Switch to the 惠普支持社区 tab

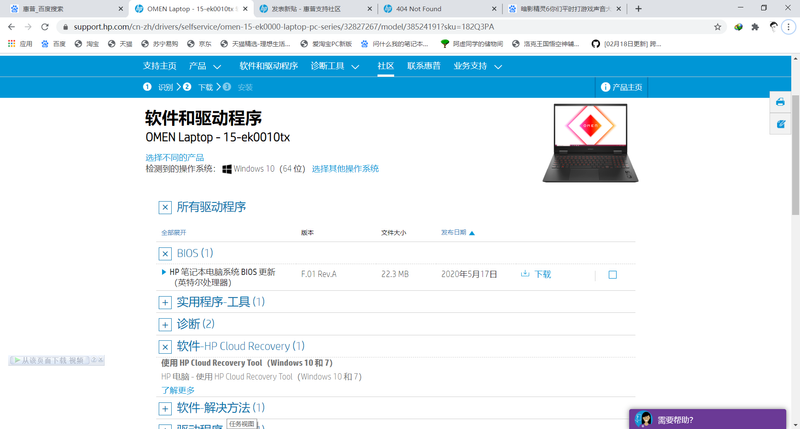(x=314, y=9)
